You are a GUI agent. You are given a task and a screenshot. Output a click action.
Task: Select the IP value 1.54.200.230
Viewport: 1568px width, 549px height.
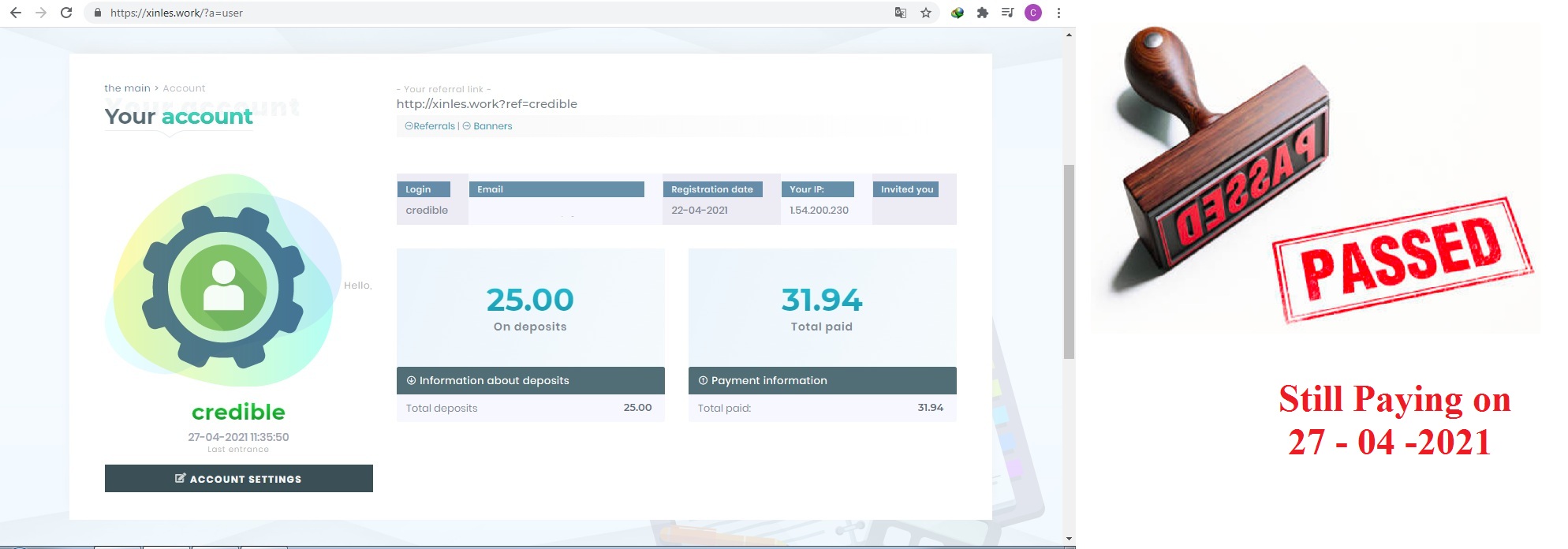coord(819,211)
